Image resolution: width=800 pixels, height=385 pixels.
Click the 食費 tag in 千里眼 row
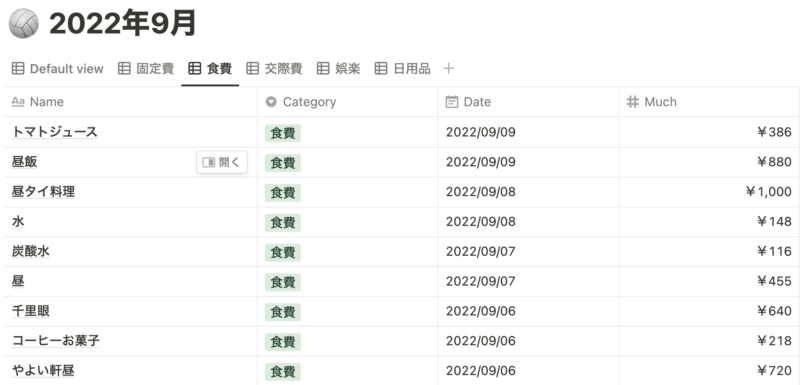[x=283, y=312]
